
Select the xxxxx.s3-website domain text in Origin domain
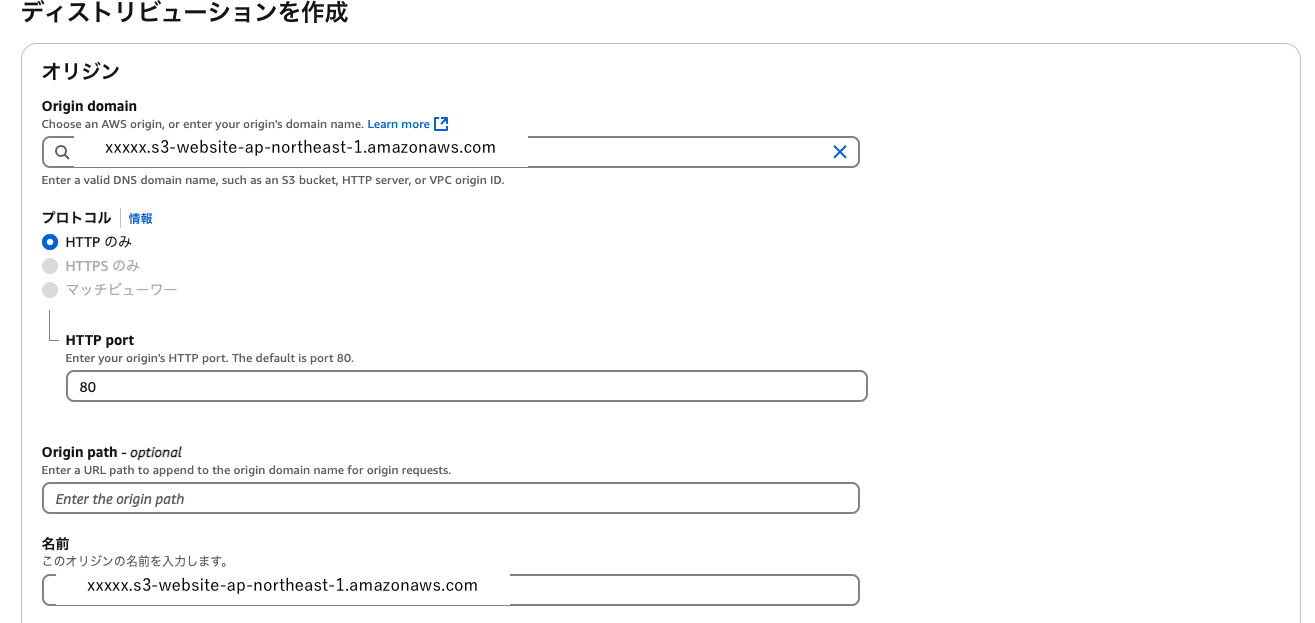(x=299, y=147)
